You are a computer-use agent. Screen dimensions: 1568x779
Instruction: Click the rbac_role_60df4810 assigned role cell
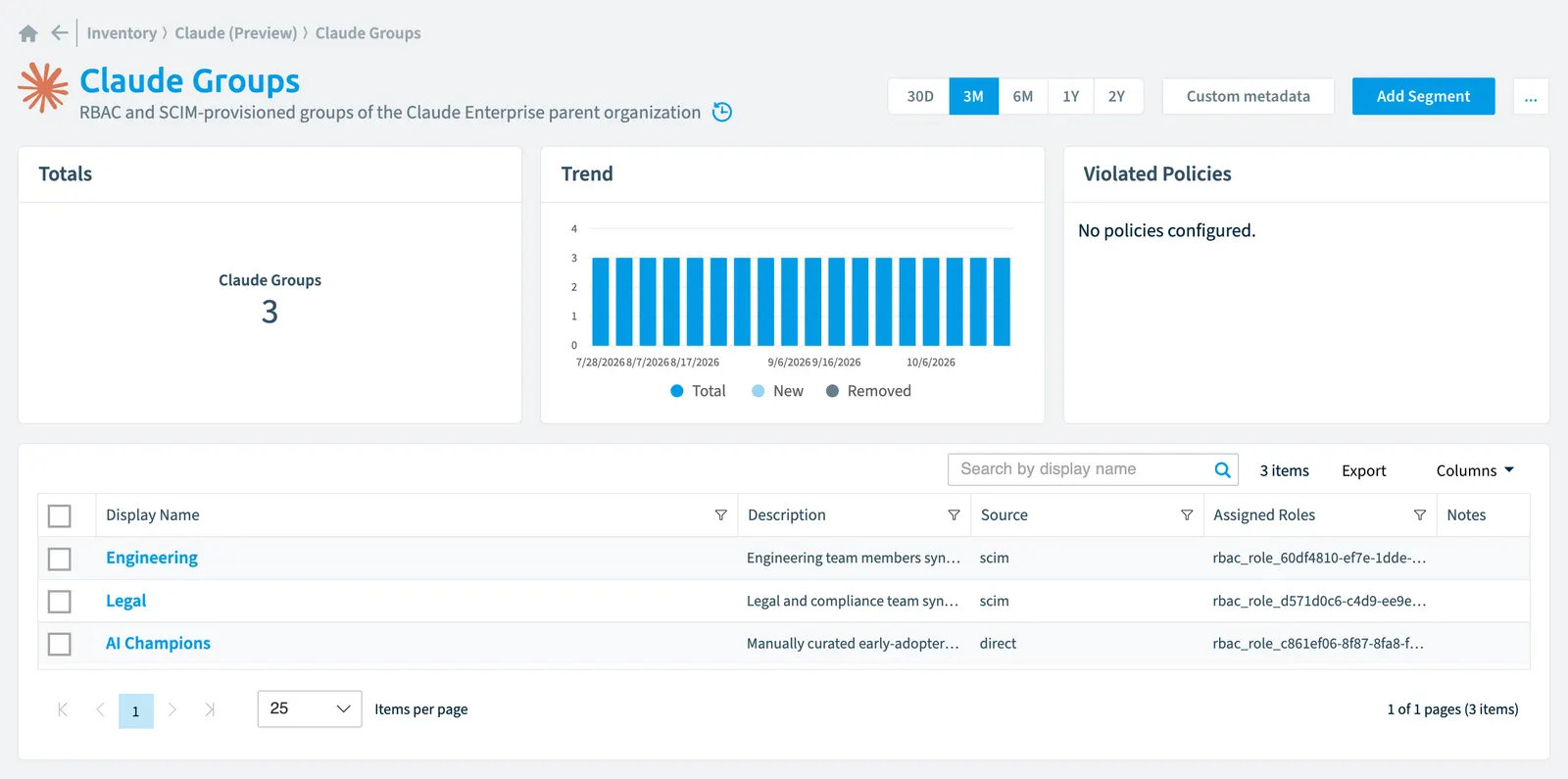click(1319, 558)
